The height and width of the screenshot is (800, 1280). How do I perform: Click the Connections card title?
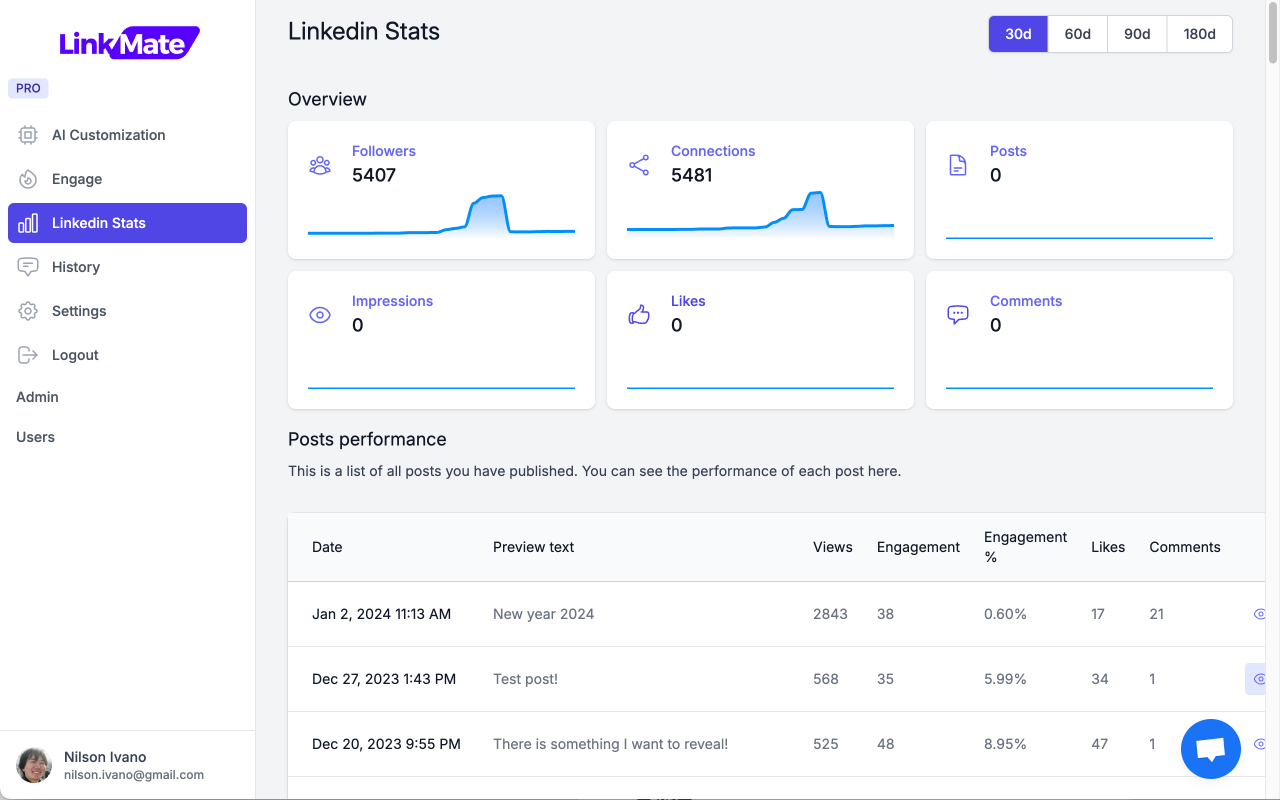pos(713,151)
